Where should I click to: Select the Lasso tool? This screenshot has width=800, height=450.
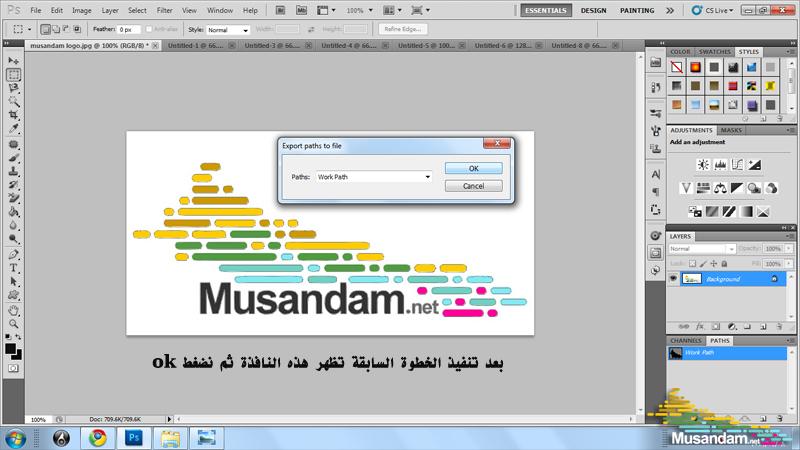[13, 88]
